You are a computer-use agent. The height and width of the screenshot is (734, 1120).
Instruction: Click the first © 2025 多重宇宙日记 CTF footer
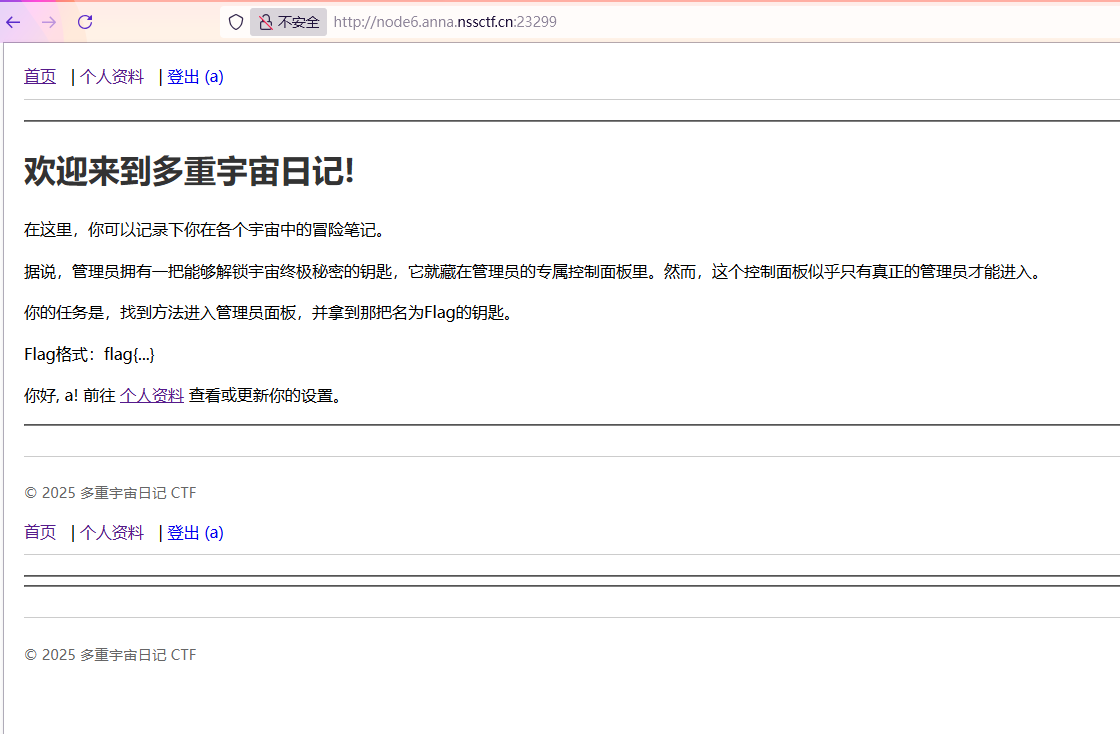[110, 492]
